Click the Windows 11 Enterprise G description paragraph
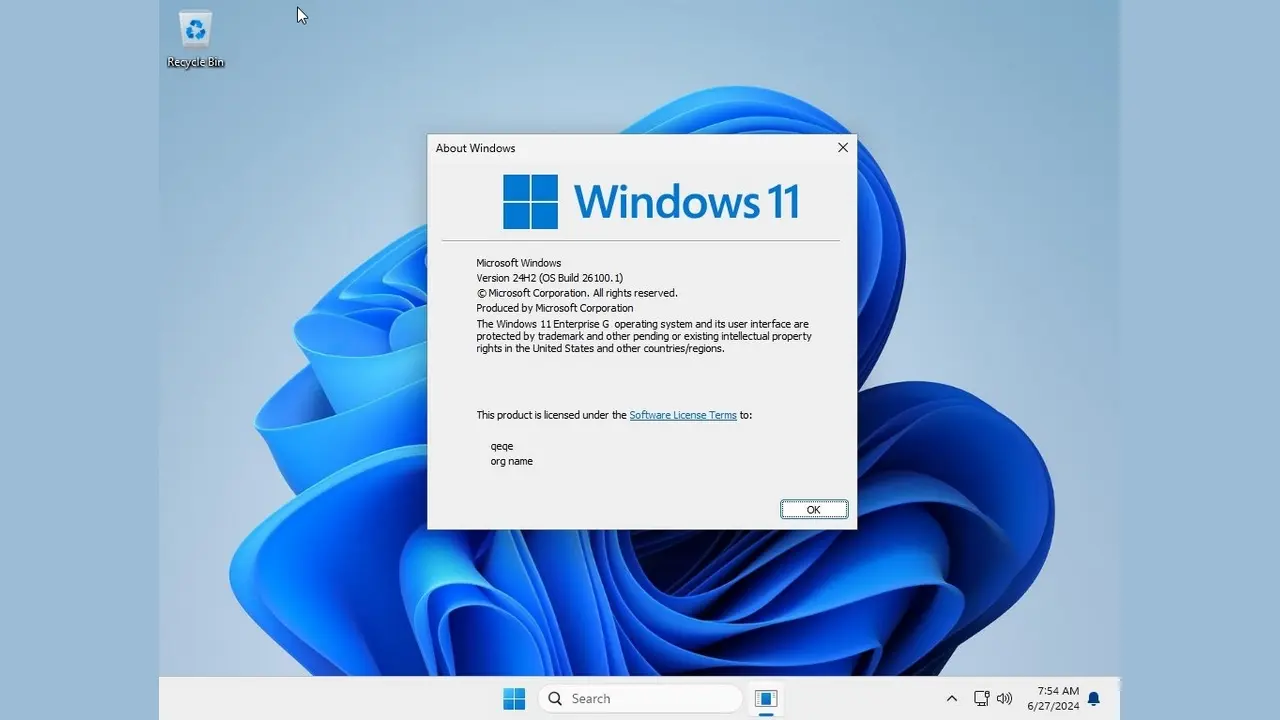1280x720 pixels. click(643, 336)
